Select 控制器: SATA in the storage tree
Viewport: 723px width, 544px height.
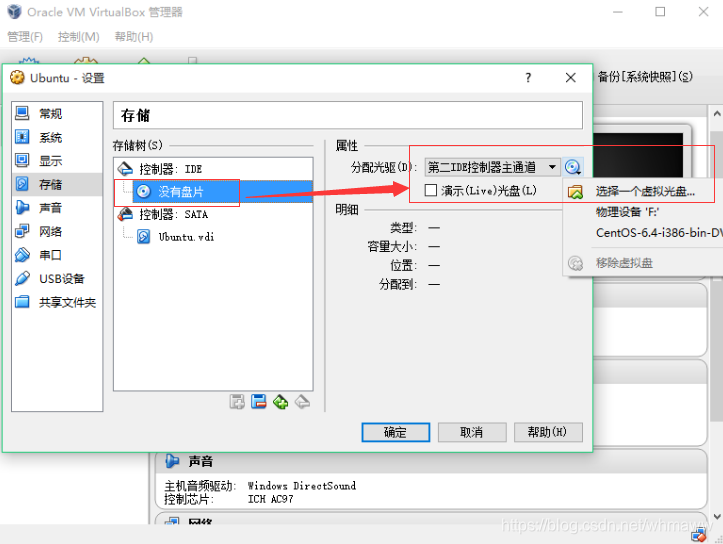pos(213,214)
